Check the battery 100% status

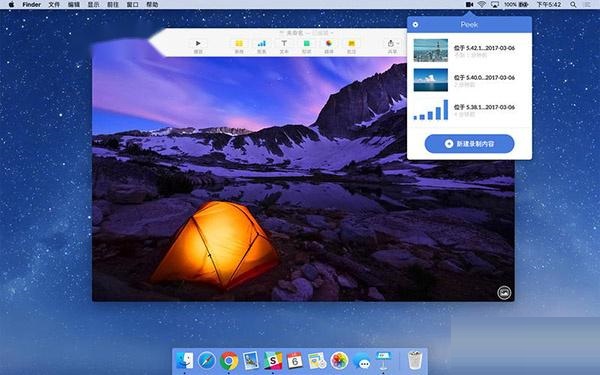point(516,5)
